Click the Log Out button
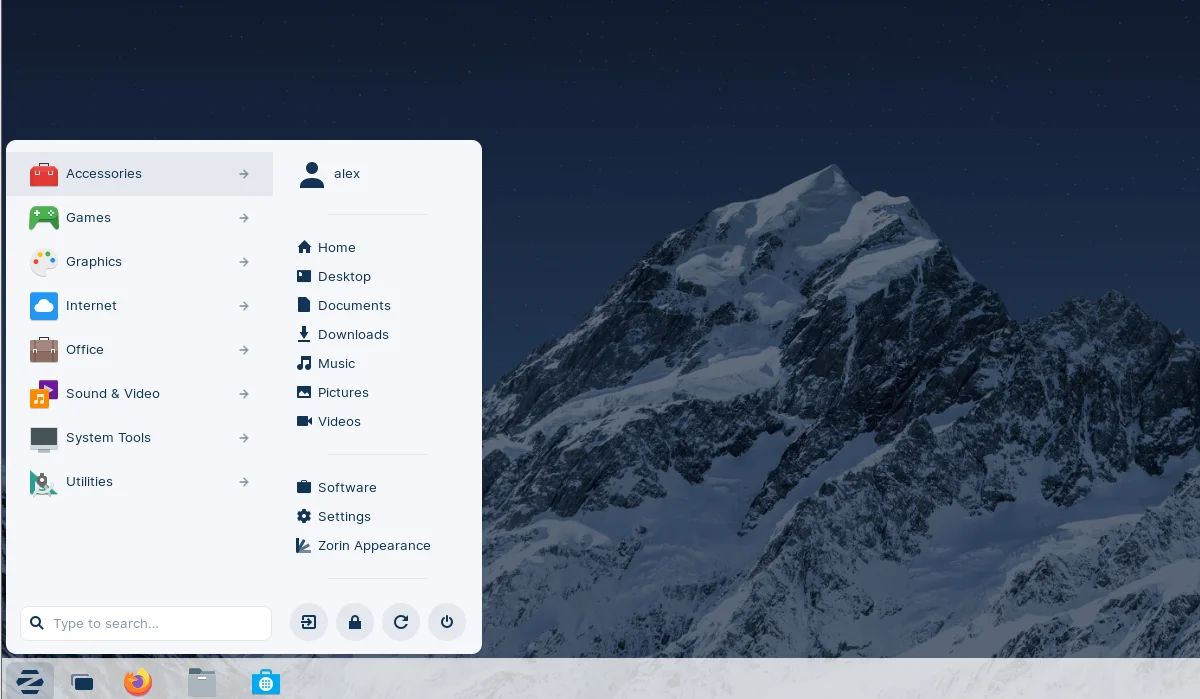1200x699 pixels. pyautogui.click(x=309, y=622)
